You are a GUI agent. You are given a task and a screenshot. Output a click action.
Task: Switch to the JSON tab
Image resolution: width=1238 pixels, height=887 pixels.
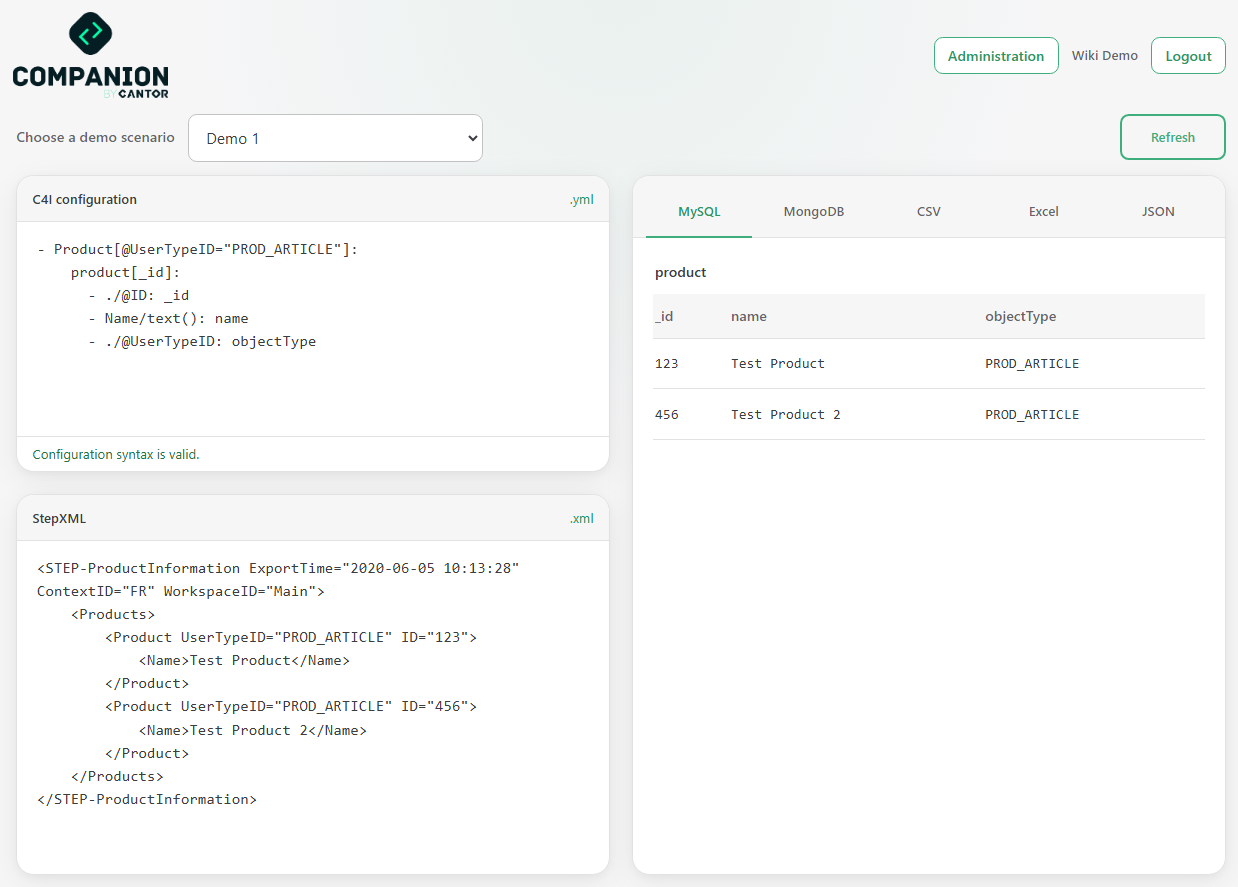click(1158, 211)
